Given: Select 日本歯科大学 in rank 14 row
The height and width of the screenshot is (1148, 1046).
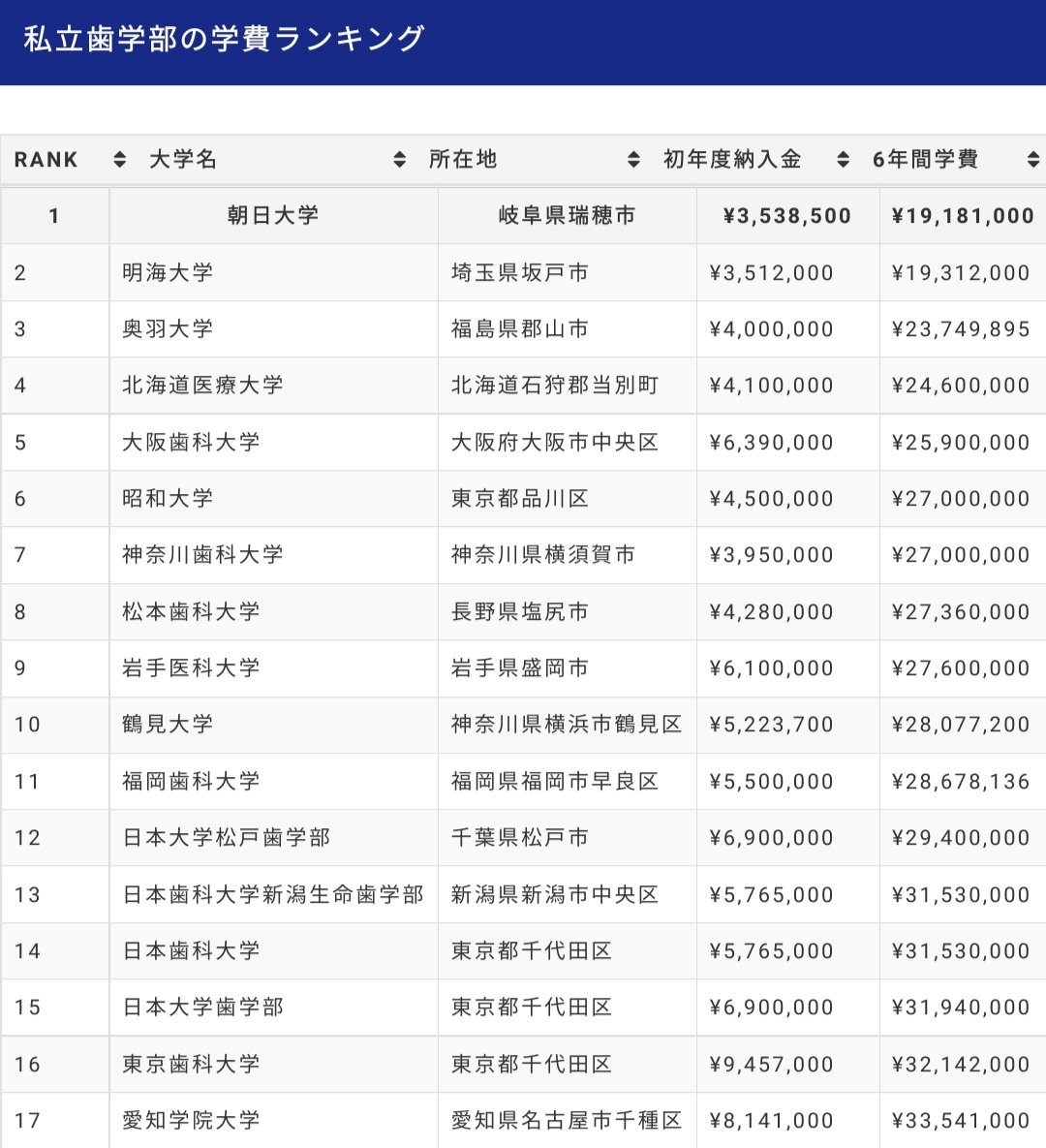Looking at the screenshot, I should [x=191, y=951].
